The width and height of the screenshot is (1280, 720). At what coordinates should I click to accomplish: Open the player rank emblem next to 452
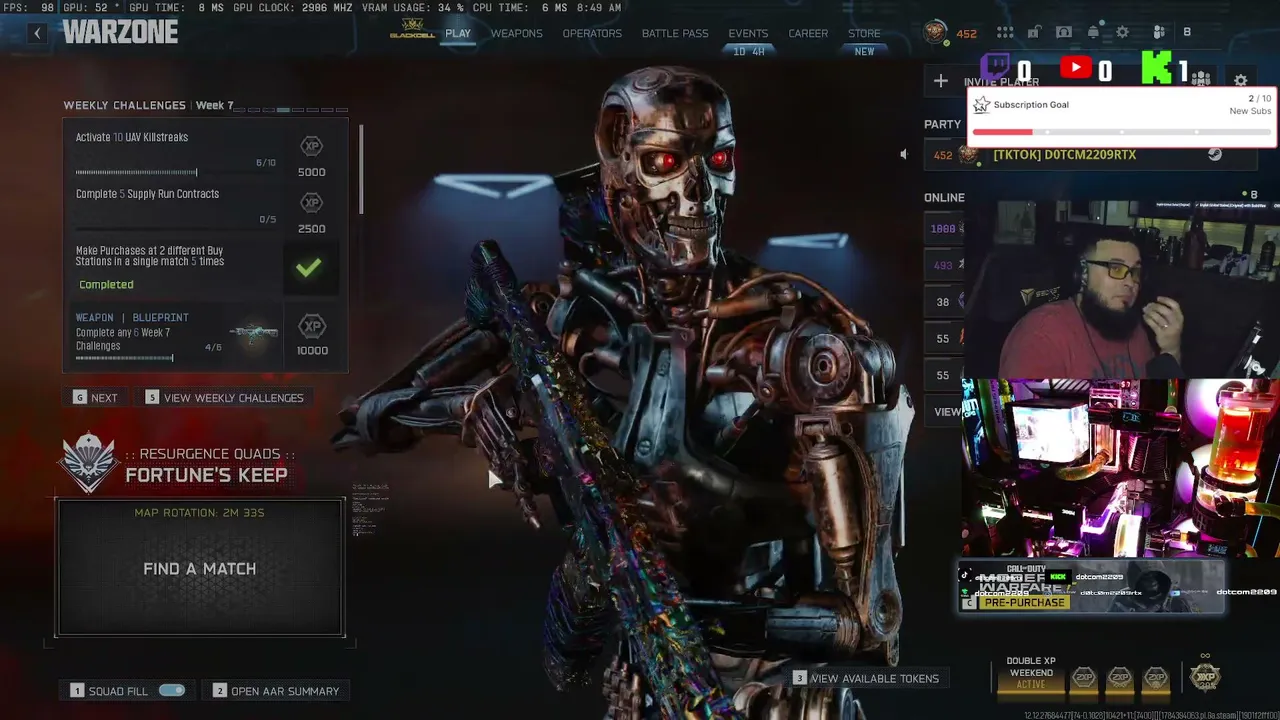point(935,33)
